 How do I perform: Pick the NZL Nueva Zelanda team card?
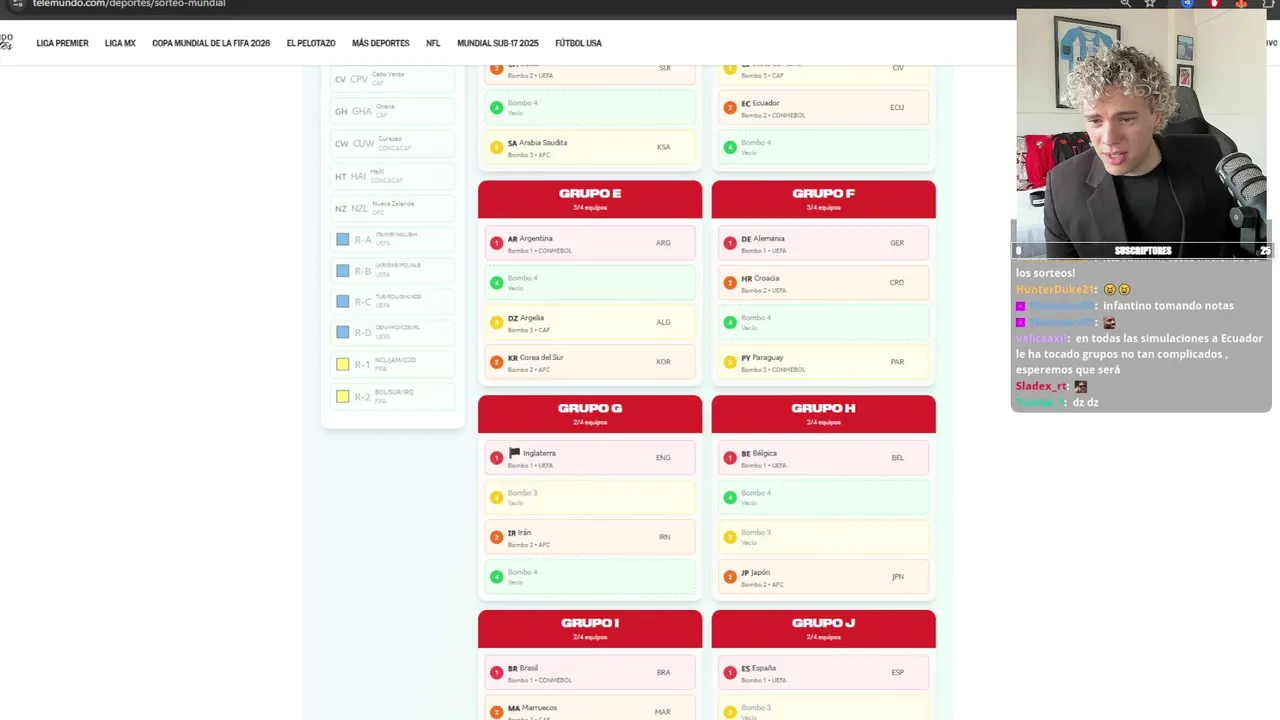point(393,208)
